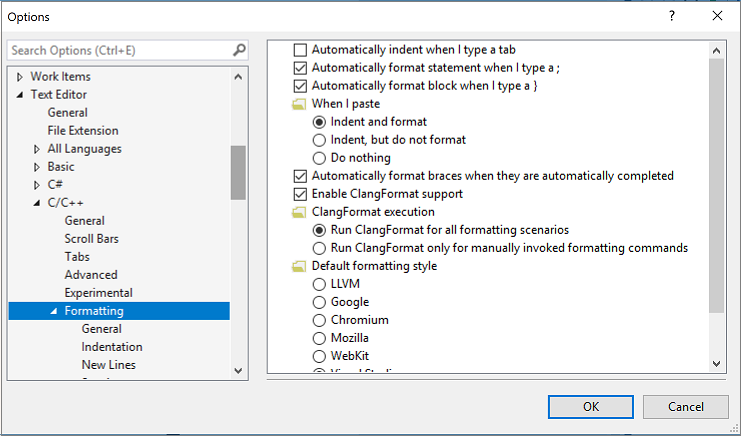Image resolution: width=741 pixels, height=436 pixels.
Task: Expand the All Languages node
Action: pyautogui.click(x=37, y=149)
